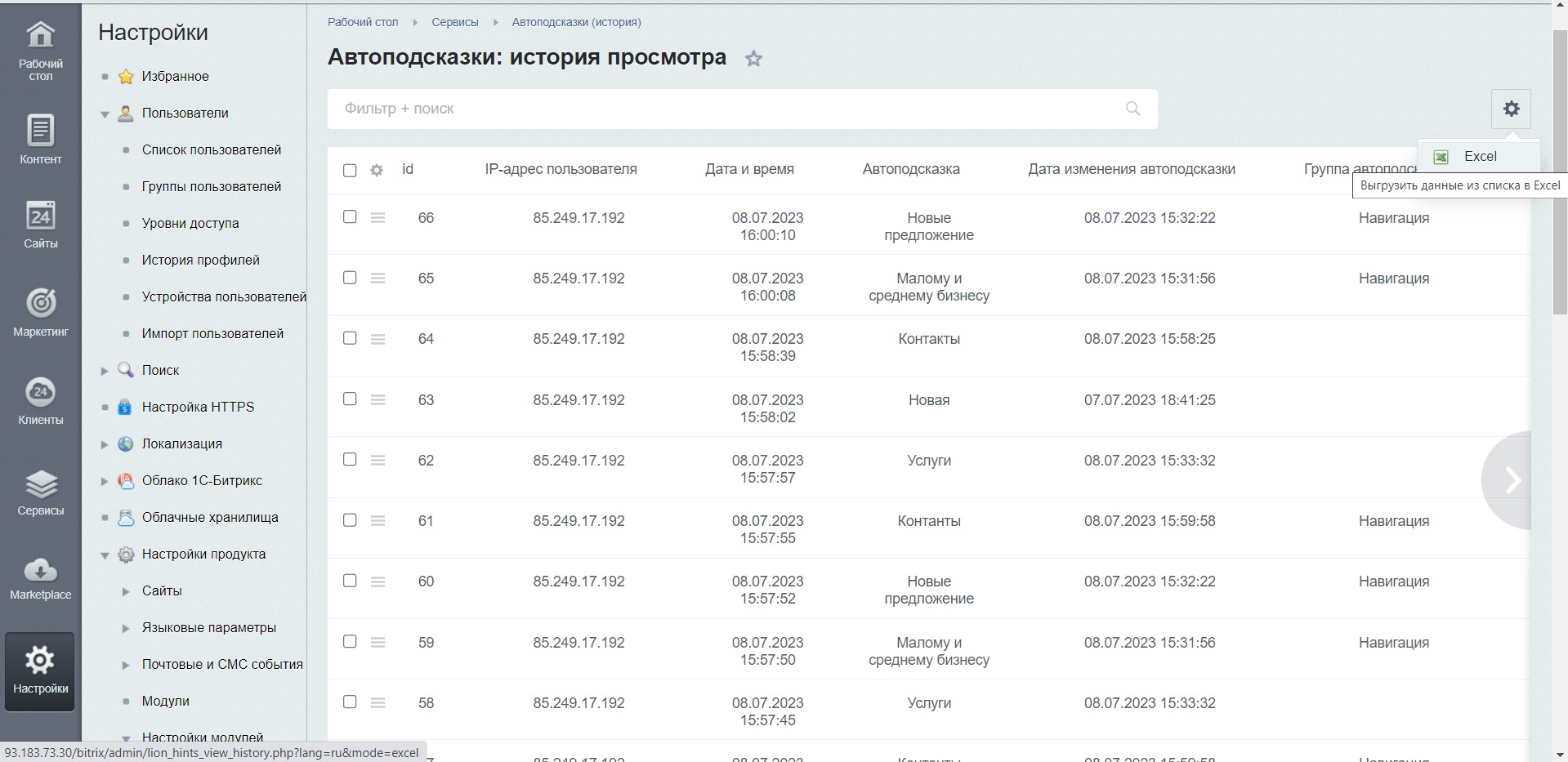
Task: Open the gear settings button near filter
Action: pos(1511,109)
